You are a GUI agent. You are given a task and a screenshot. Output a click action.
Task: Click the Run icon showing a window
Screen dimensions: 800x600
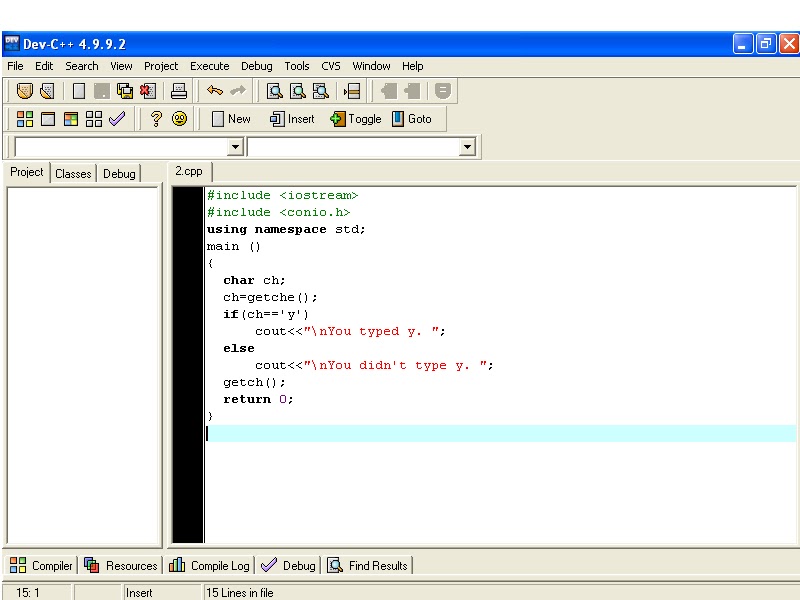(x=47, y=119)
